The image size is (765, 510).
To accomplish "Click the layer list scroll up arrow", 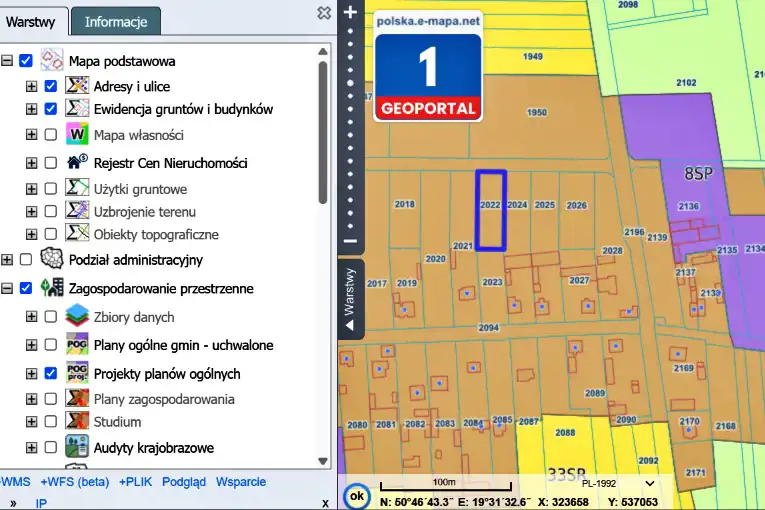I will 323,52.
